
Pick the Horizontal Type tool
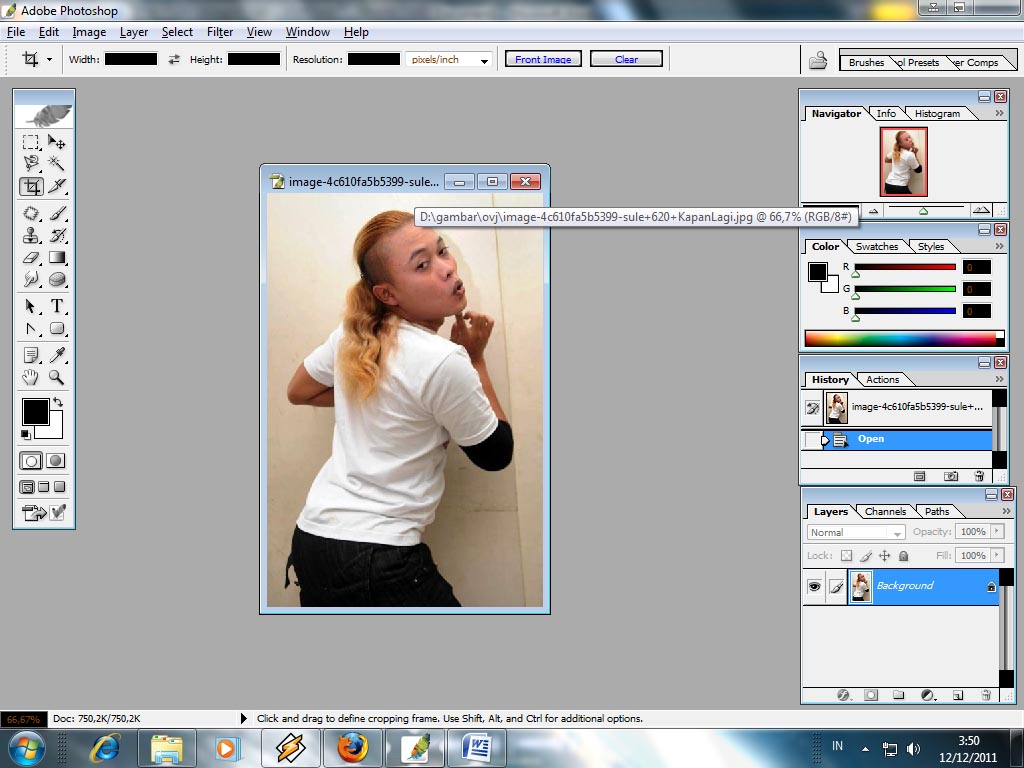coord(57,306)
